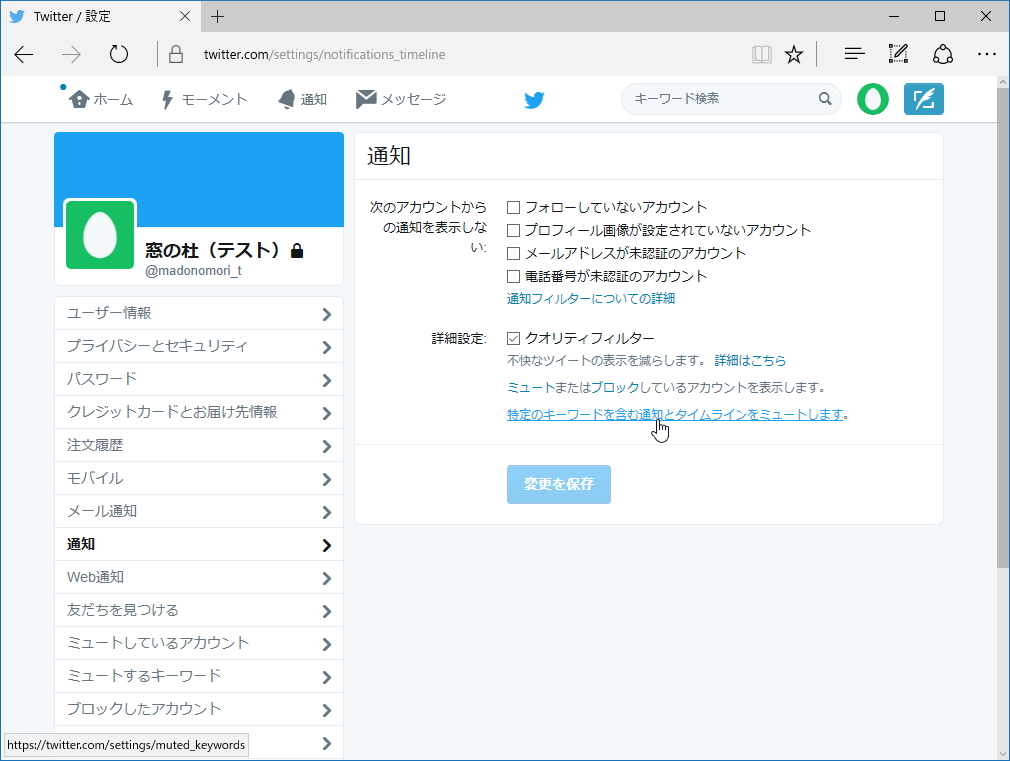This screenshot has height=761, width=1010.
Task: Enable the フォローしていないアカウント checkbox
Action: pyautogui.click(x=513, y=207)
